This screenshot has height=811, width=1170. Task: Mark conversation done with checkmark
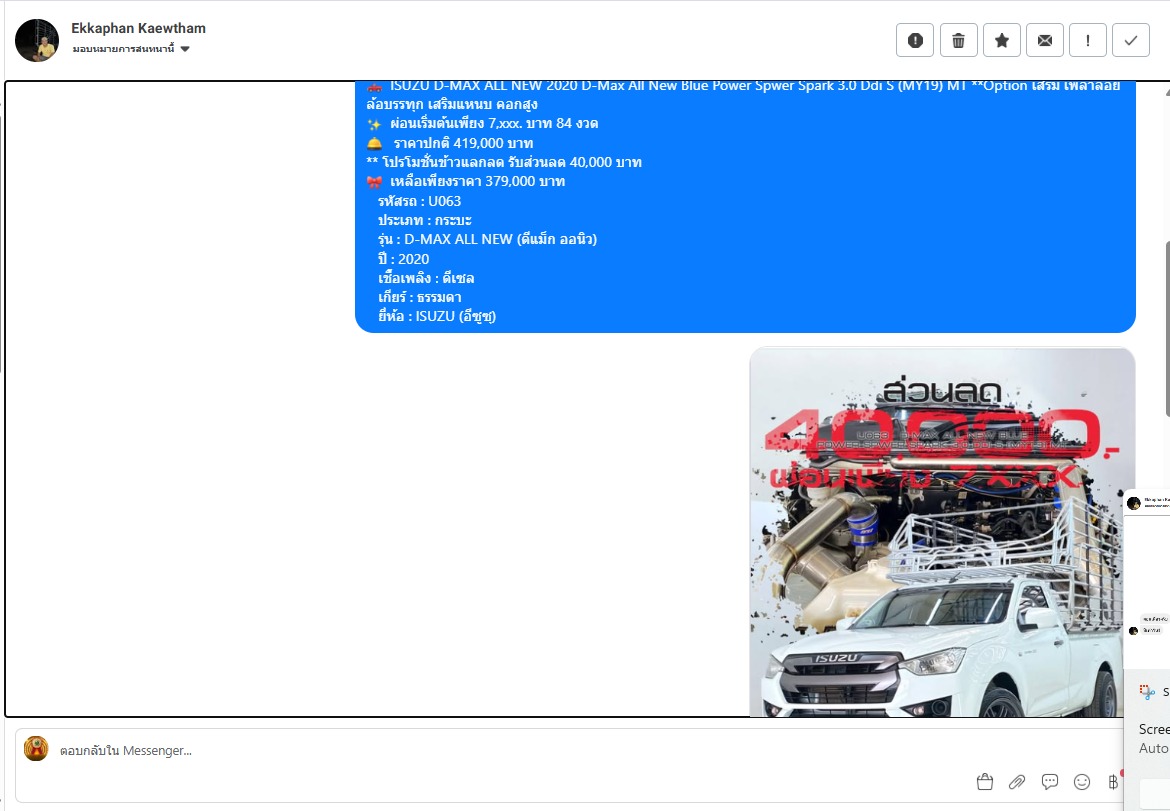point(1131,40)
